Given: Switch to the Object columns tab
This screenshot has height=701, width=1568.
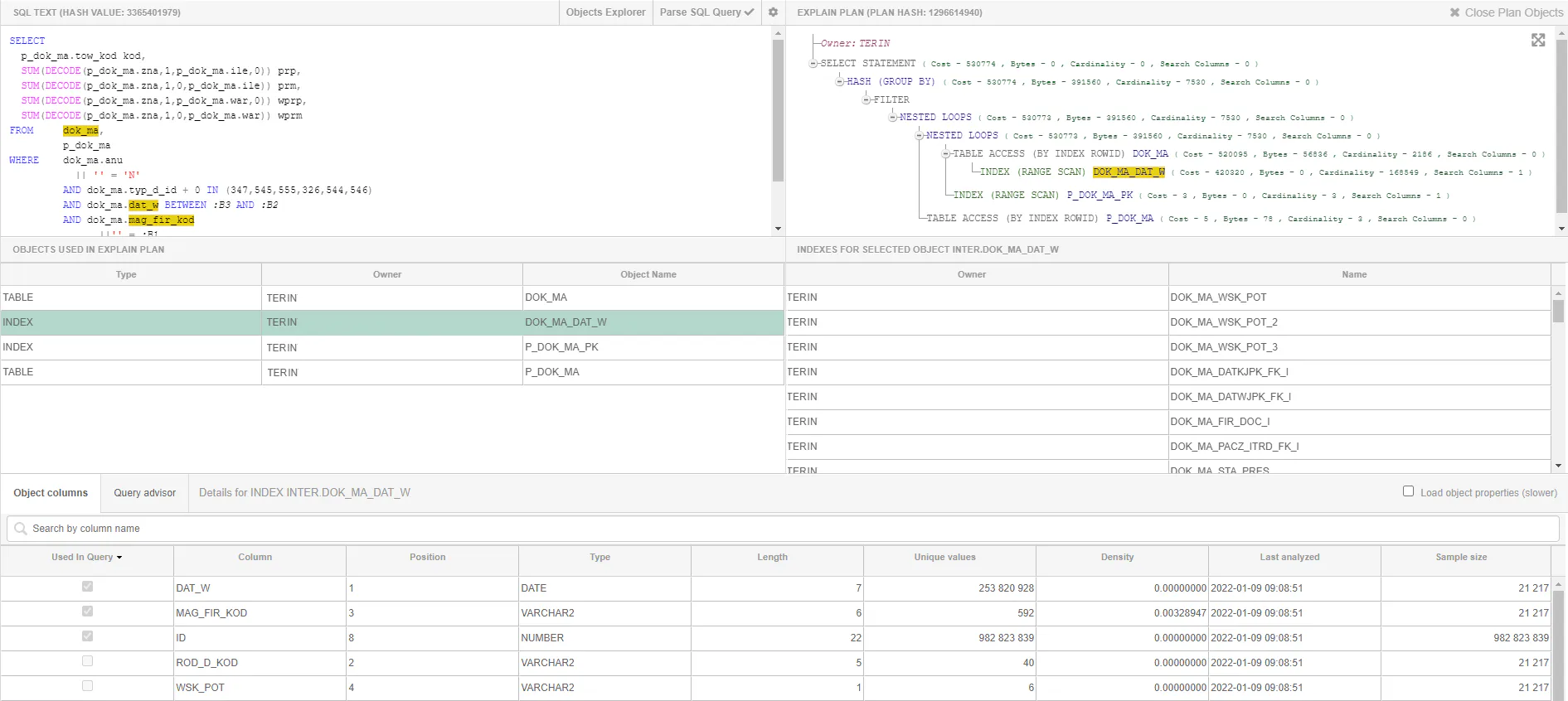Looking at the screenshot, I should coord(51,493).
